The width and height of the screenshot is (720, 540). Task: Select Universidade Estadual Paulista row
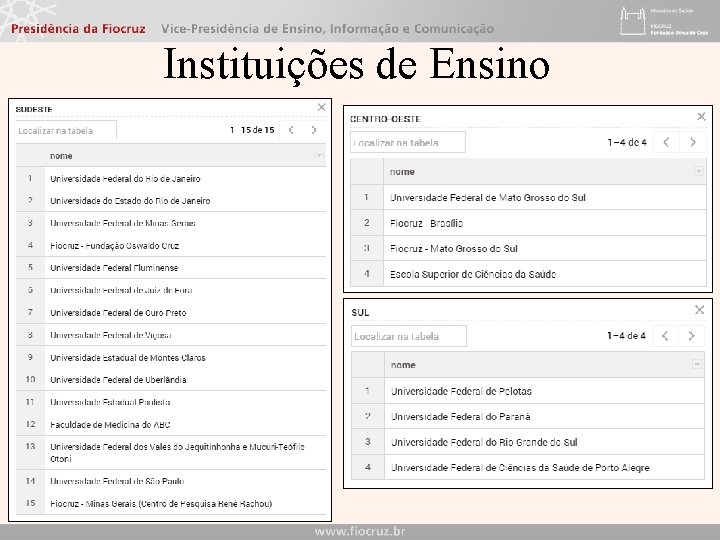click(x=171, y=402)
